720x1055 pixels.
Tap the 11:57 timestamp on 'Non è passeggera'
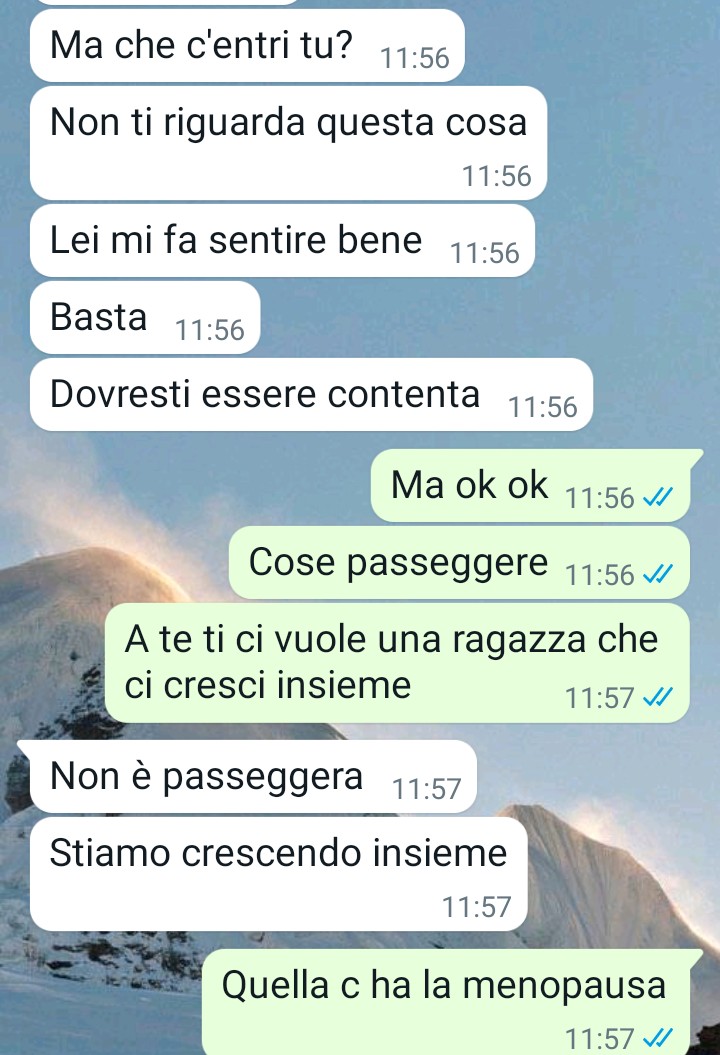pyautogui.click(x=427, y=789)
